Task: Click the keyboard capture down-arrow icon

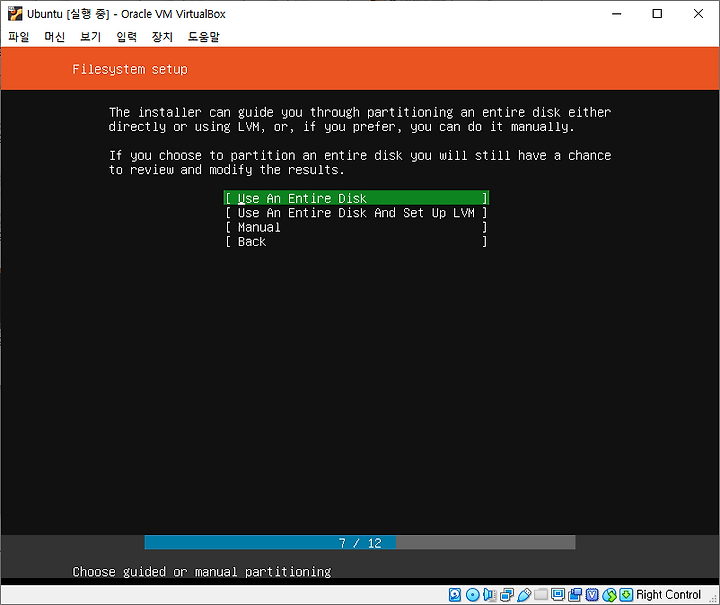Action: tap(626, 594)
